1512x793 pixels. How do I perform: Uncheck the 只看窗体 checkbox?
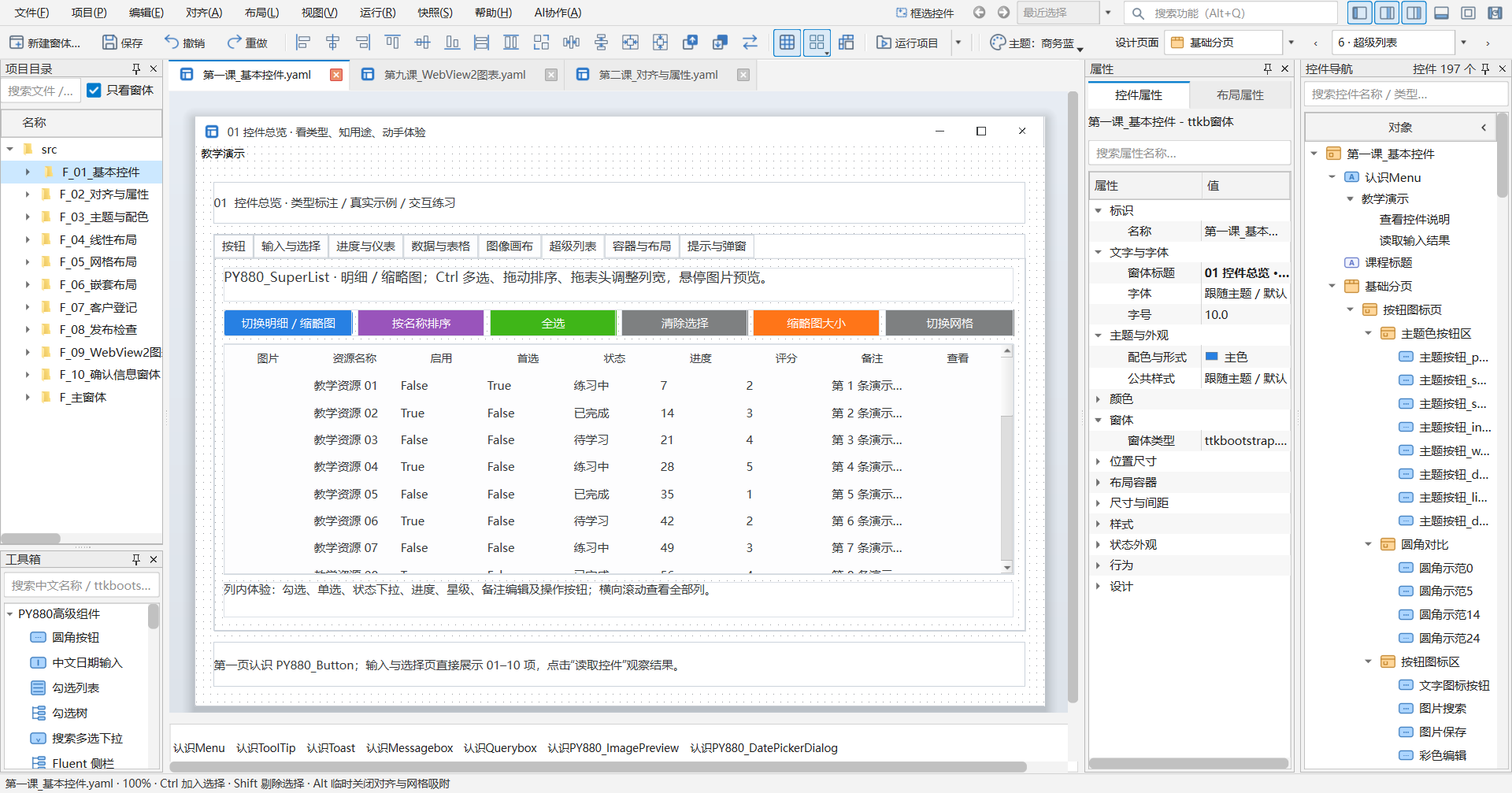pos(94,91)
